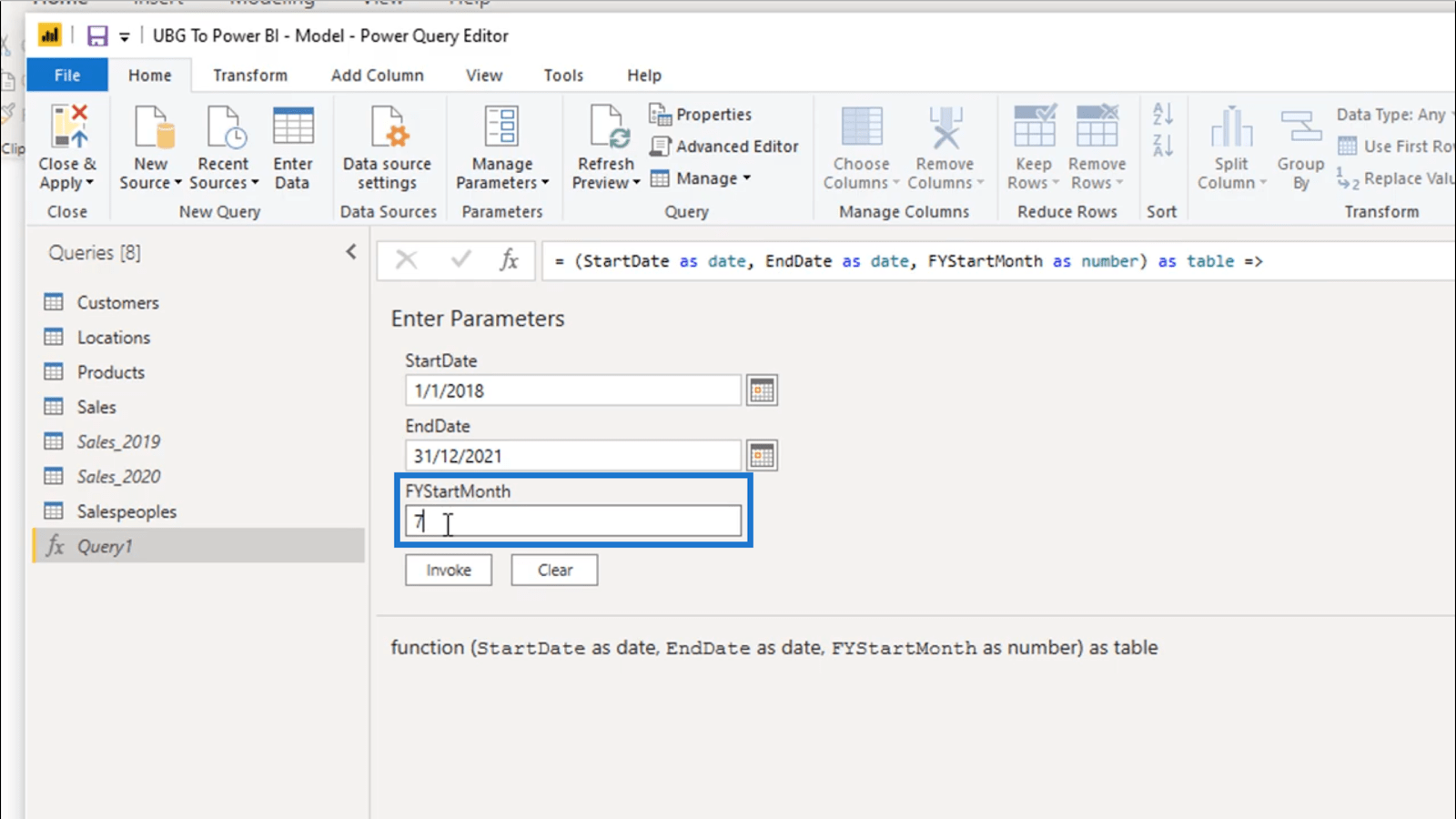Click the Clear button
The image size is (1456, 819).
(554, 571)
